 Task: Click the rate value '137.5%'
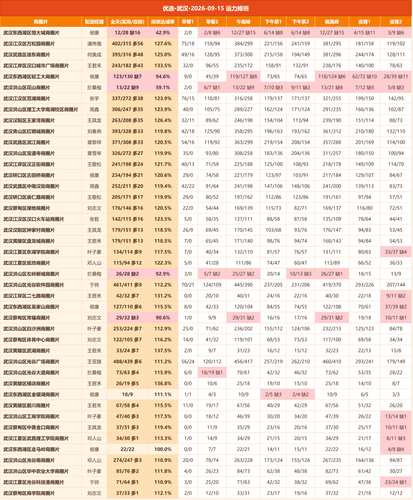click(x=163, y=351)
